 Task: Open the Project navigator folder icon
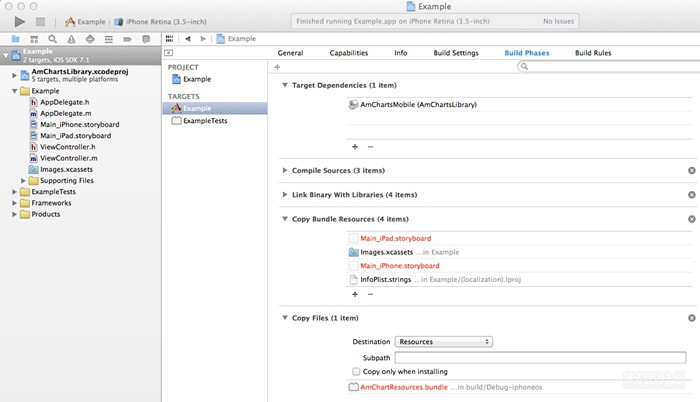tap(16, 39)
